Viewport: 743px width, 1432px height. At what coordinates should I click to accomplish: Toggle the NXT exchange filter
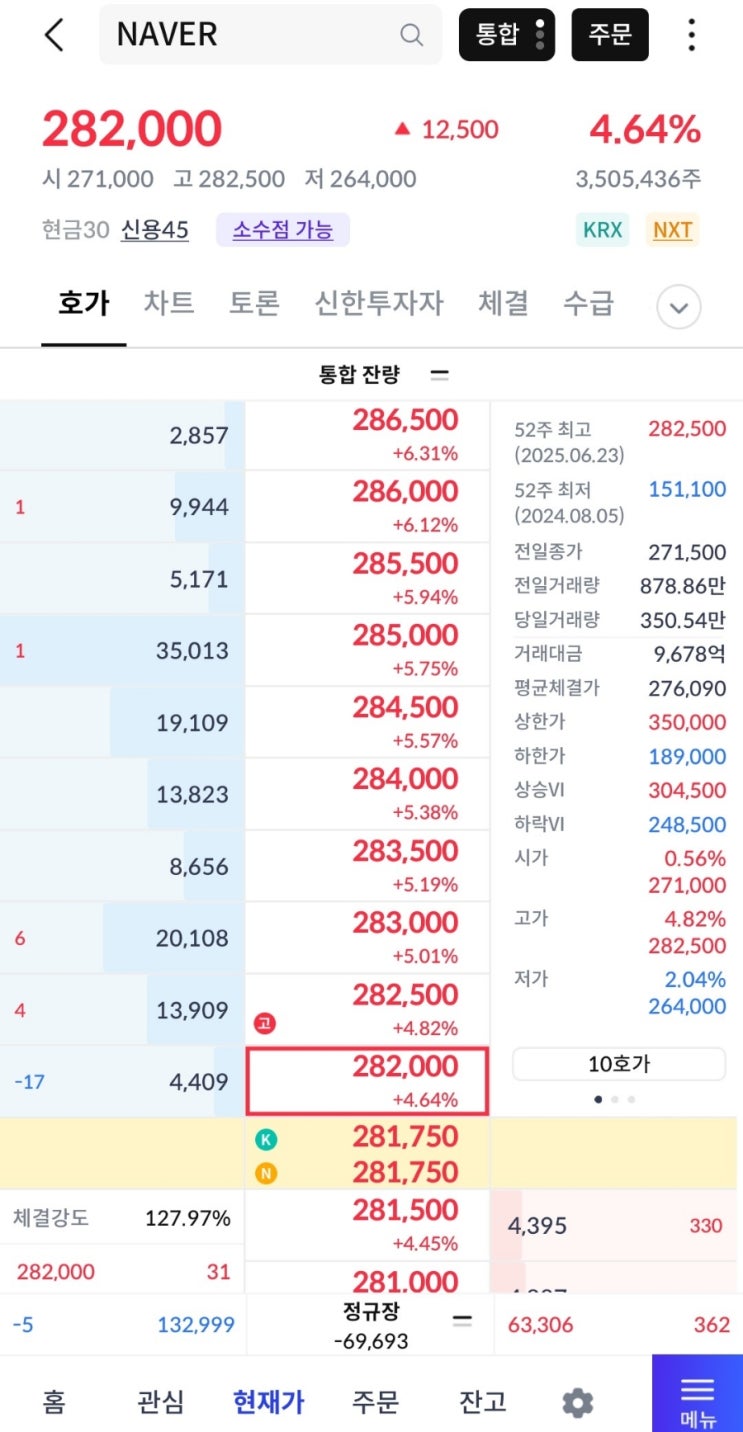(x=672, y=230)
